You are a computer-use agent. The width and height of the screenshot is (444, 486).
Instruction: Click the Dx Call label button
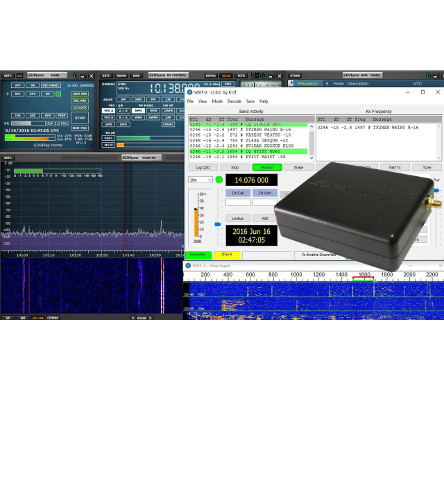pyautogui.click(x=238, y=193)
